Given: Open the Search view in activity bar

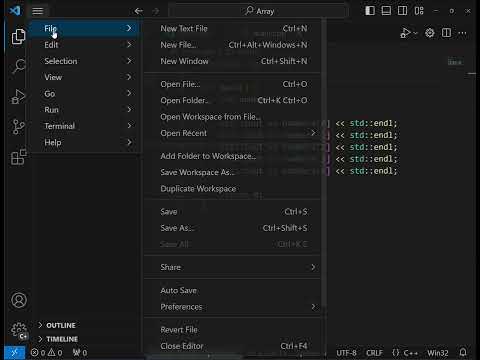Looking at the screenshot, I should (x=18, y=66).
